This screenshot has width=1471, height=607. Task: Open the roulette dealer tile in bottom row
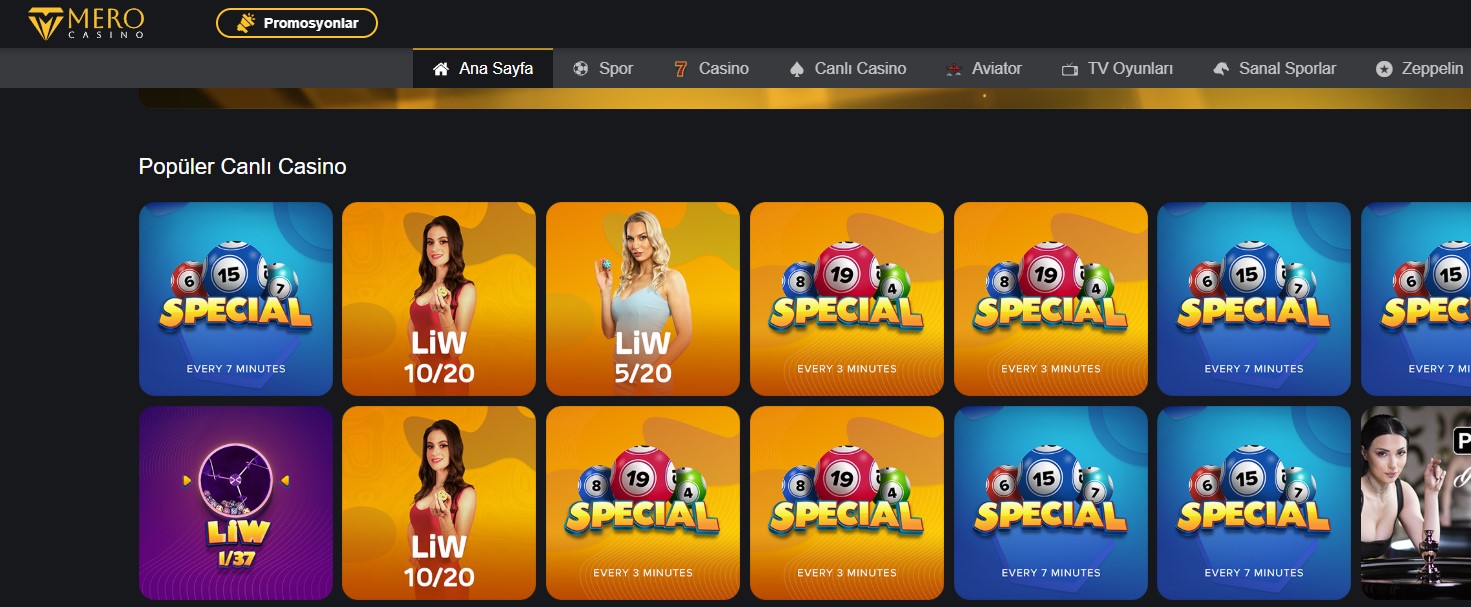(1416, 503)
